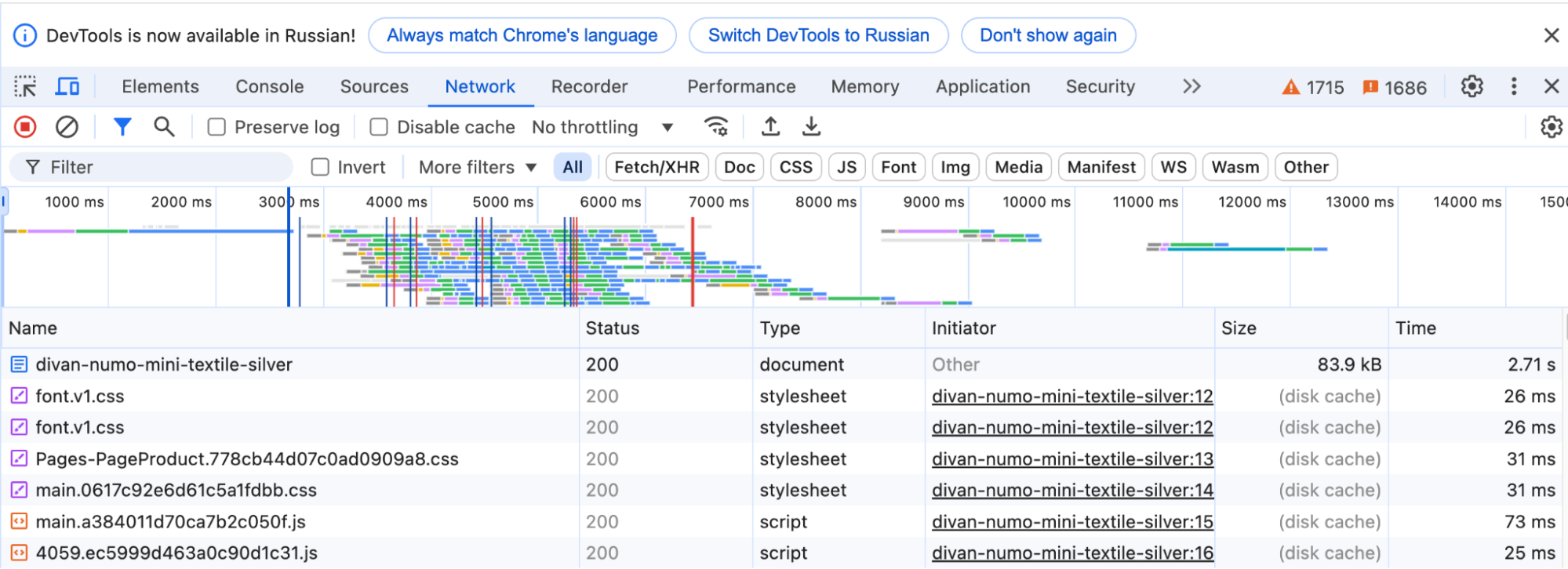This screenshot has height=569, width=1568.
Task: Click stylesheet icon of Pages-PageProduct css row
Action: coord(19,458)
